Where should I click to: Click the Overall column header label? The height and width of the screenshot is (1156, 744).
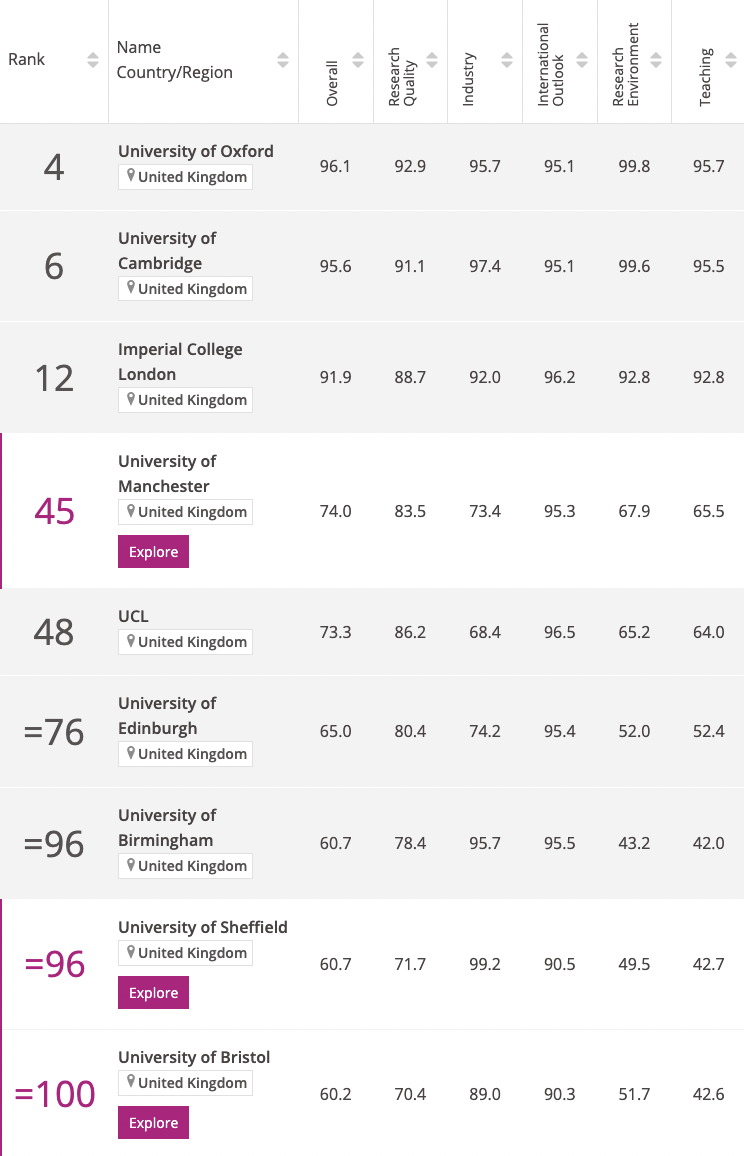(333, 83)
